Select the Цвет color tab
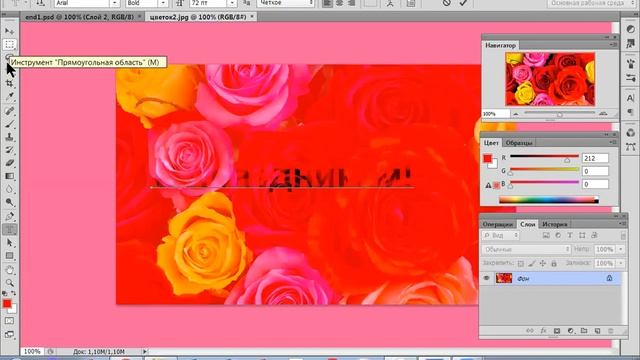This screenshot has width=640, height=360. pyautogui.click(x=491, y=143)
